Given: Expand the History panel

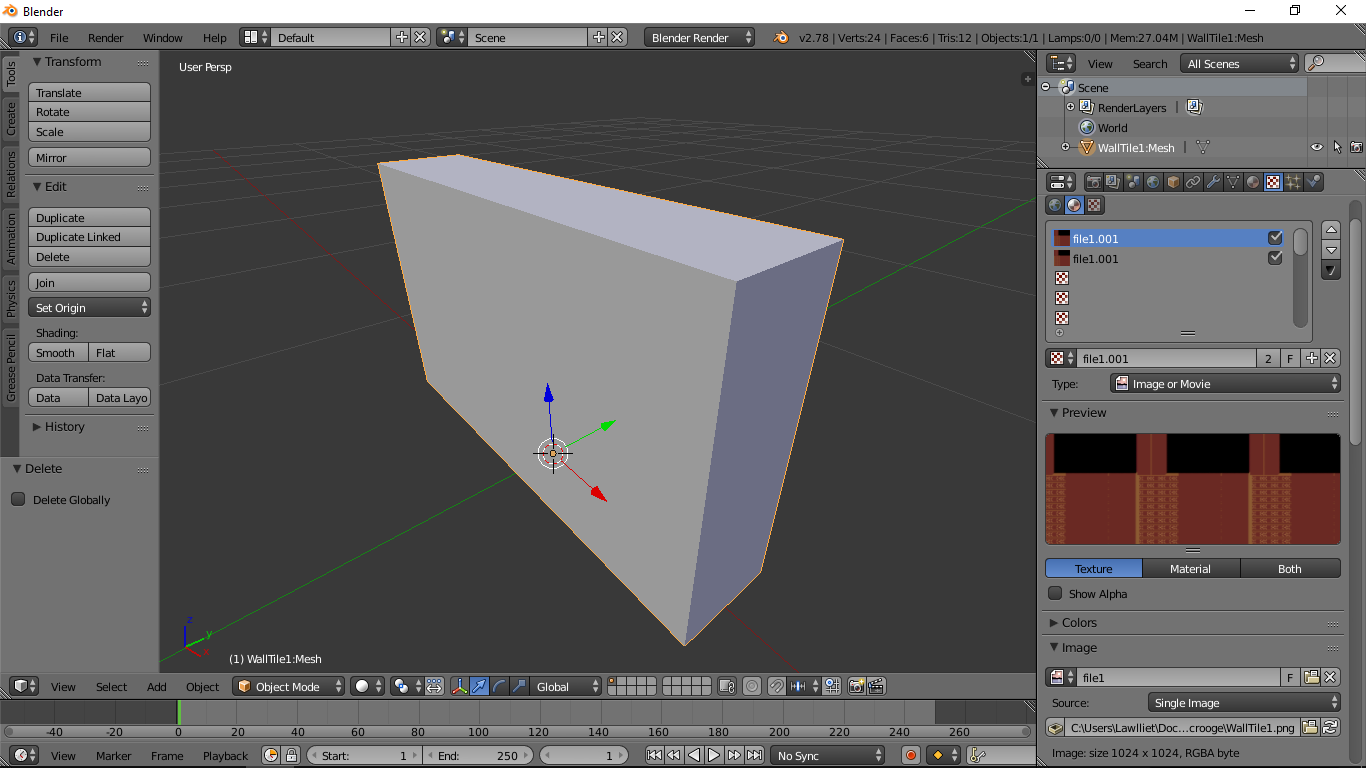Looking at the screenshot, I should 64,427.
